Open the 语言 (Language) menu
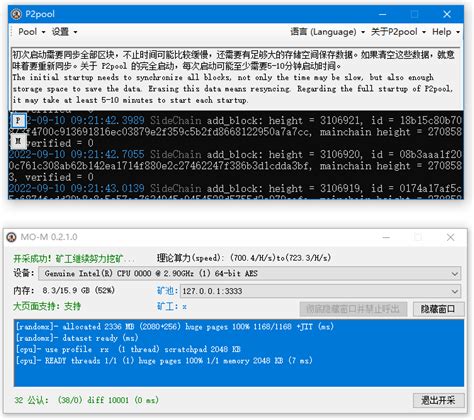This screenshot has width=474, height=420. pyautogui.click(x=327, y=32)
